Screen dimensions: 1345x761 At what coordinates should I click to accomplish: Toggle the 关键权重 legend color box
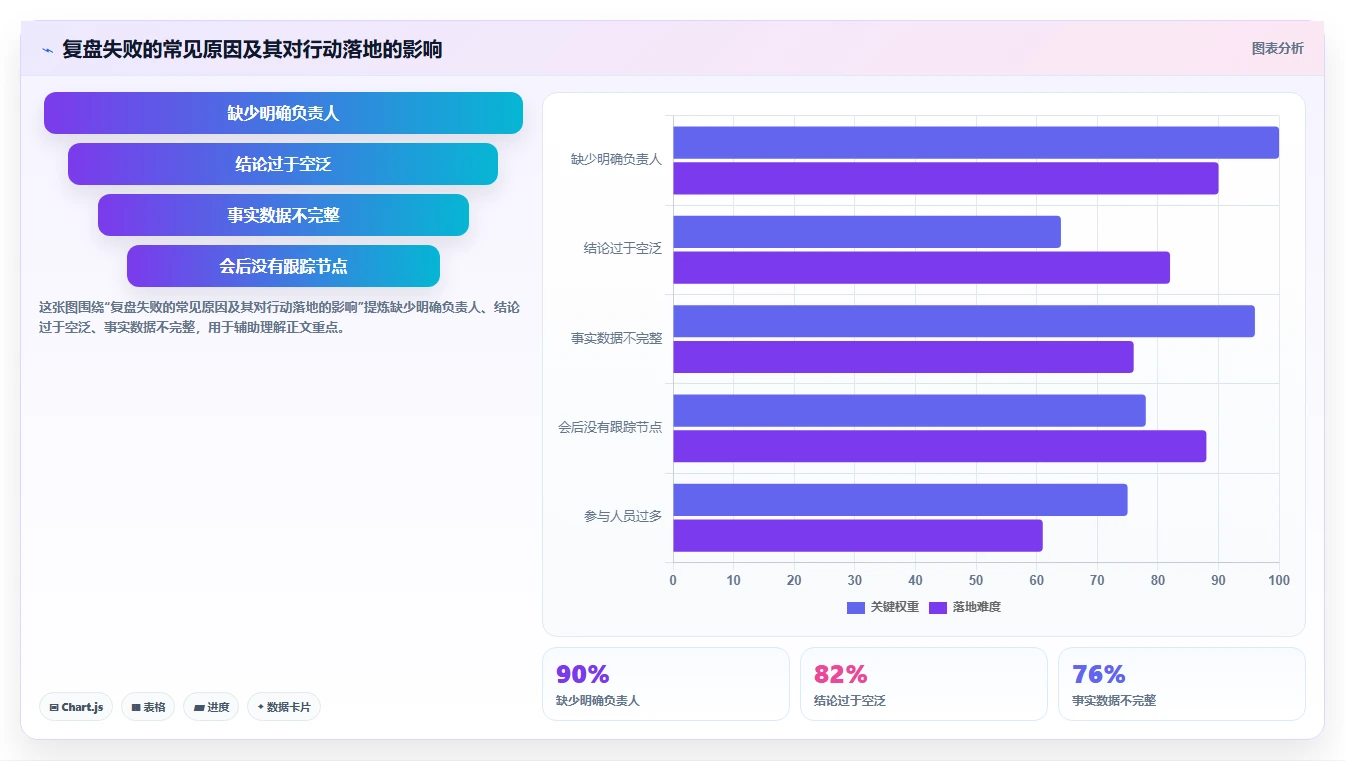click(855, 607)
